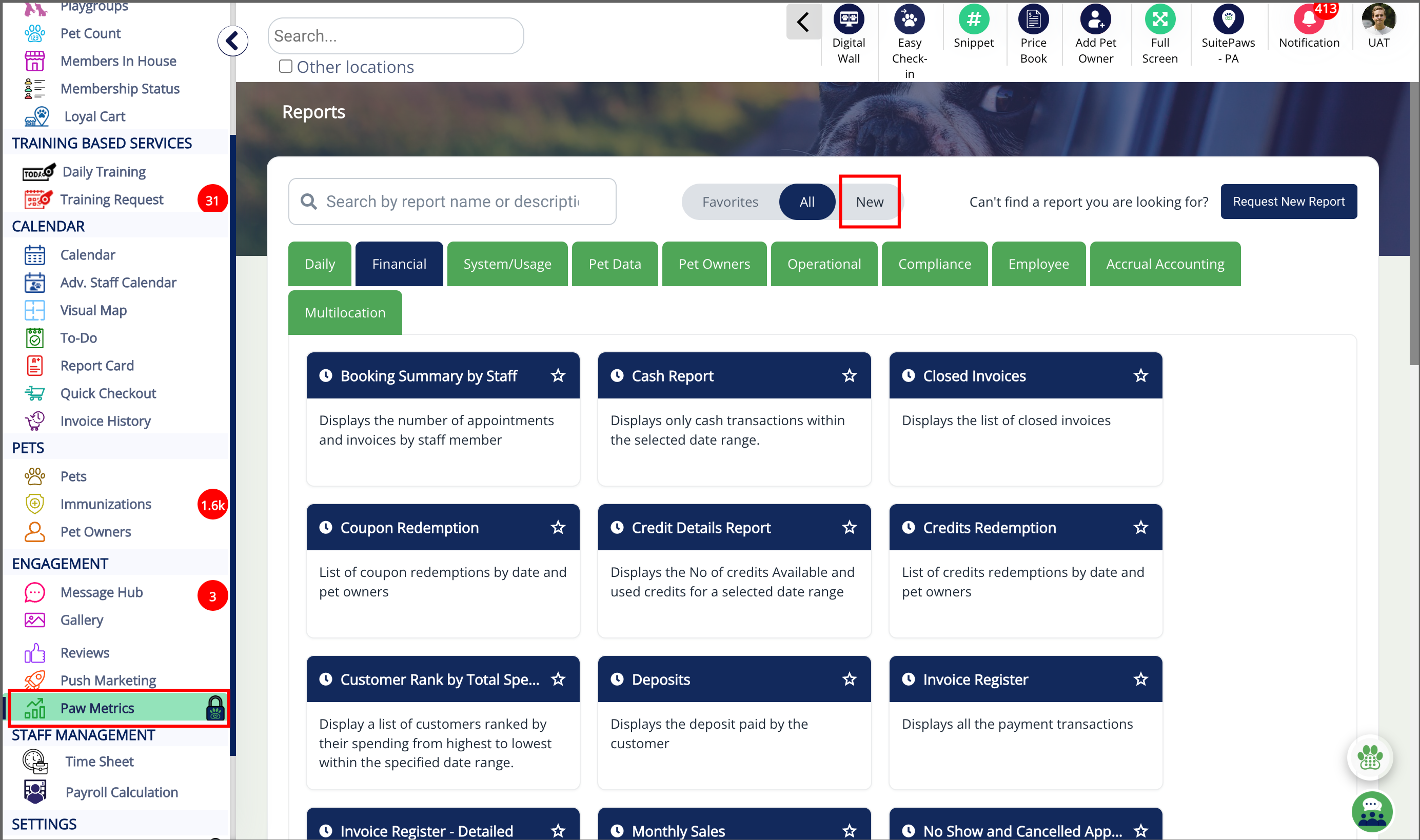
Task: Open Customer Rank by Total Spend report
Action: 443,722
